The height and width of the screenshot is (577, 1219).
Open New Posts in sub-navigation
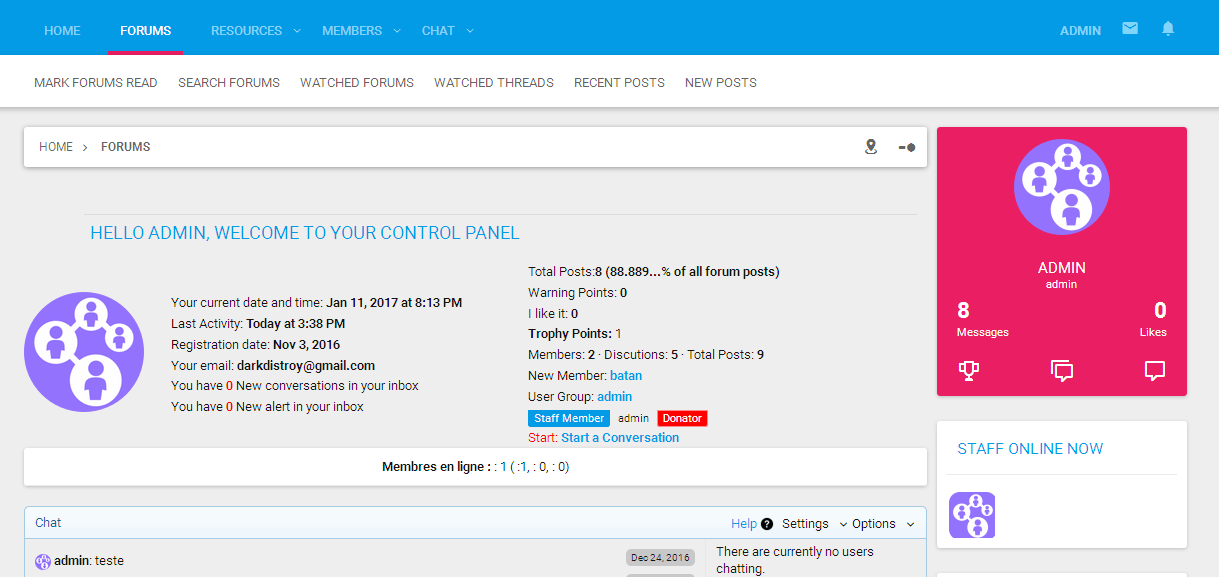tap(720, 83)
